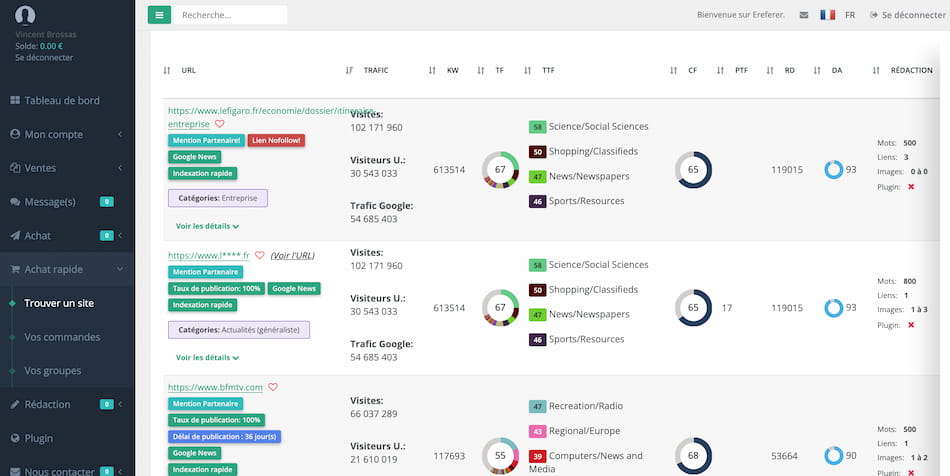This screenshot has width=950, height=476.
Task: Favorite the bfmtv.com listing with heart icon
Action: [x=273, y=387]
